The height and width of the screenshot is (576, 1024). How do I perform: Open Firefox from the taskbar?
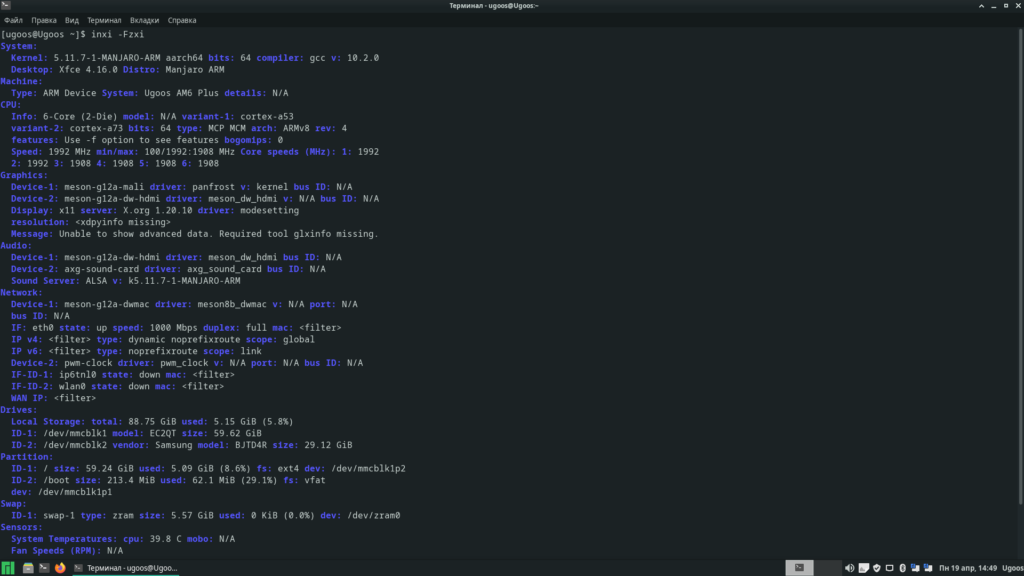60,567
